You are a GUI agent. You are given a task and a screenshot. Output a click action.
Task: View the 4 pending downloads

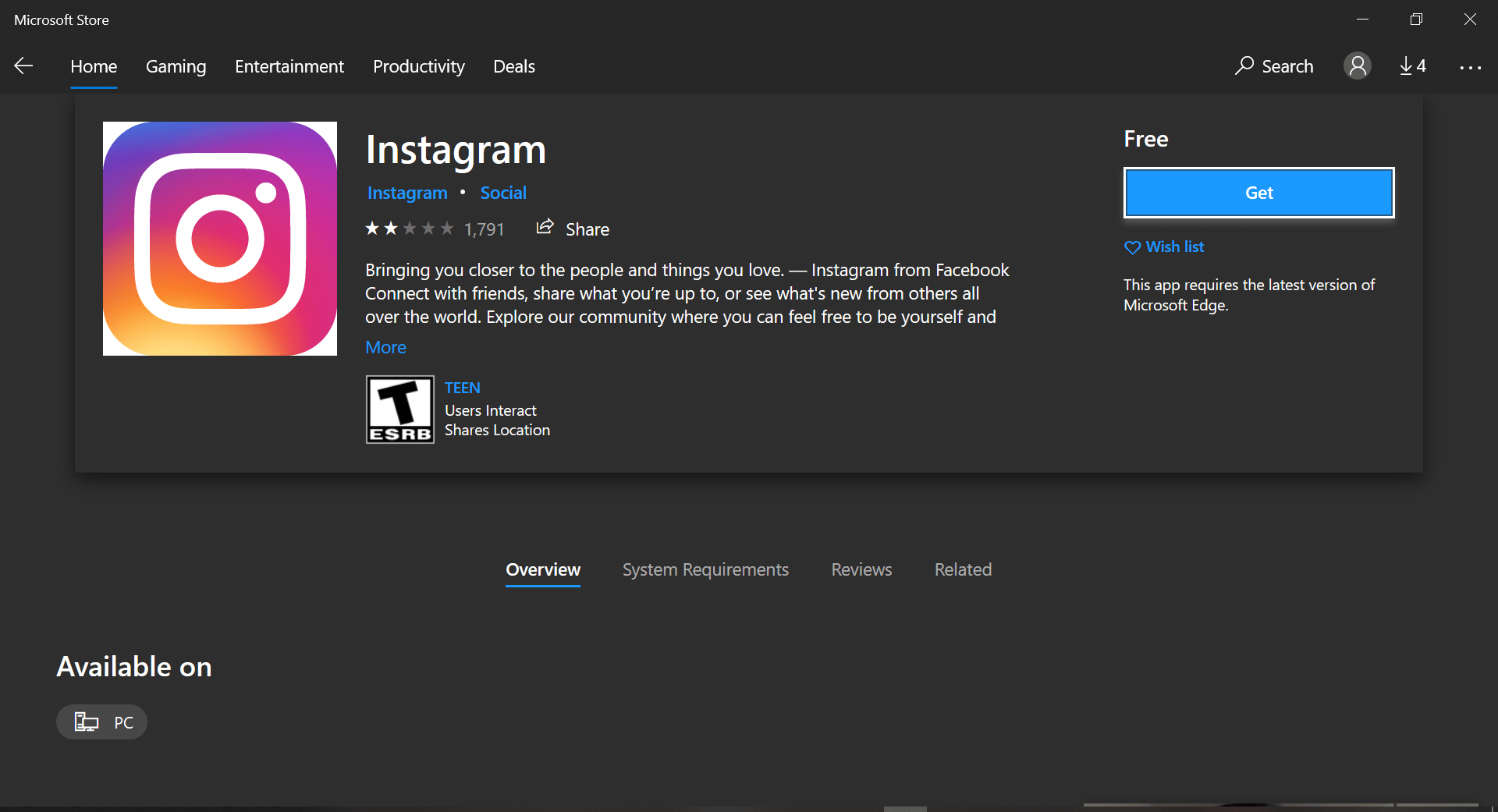coord(1413,66)
